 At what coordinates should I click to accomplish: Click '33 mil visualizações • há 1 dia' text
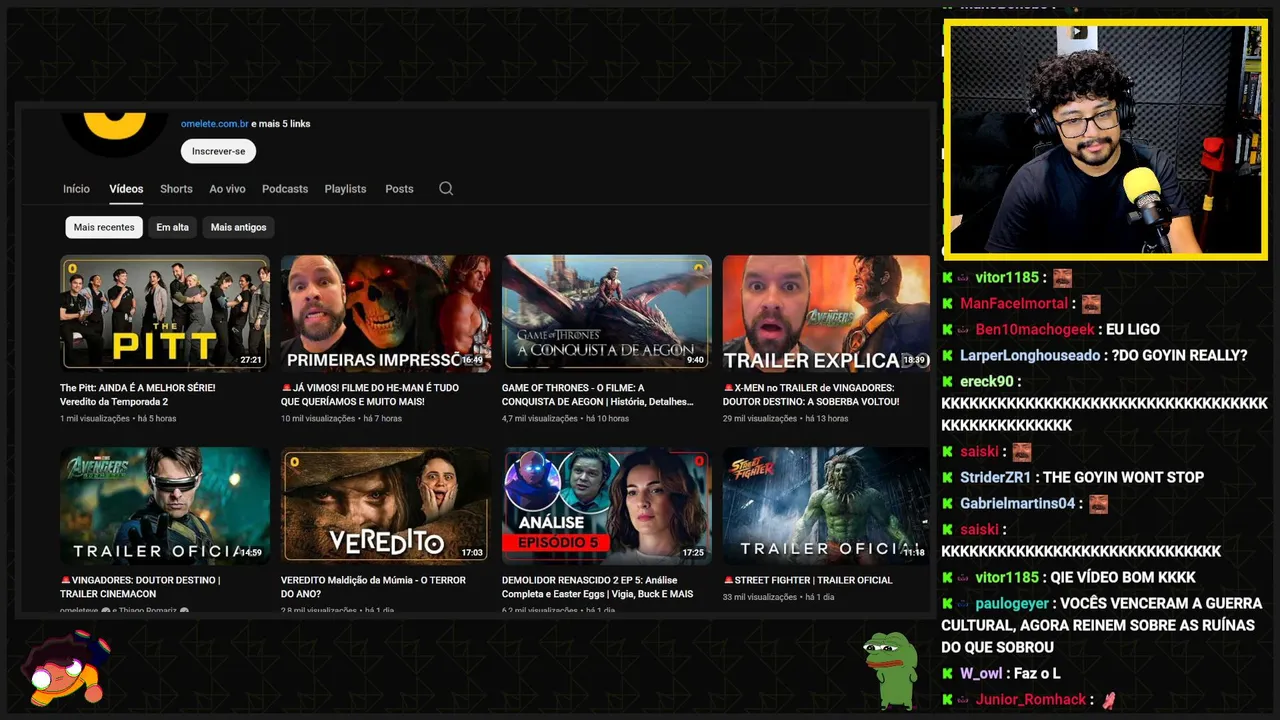[779, 597]
